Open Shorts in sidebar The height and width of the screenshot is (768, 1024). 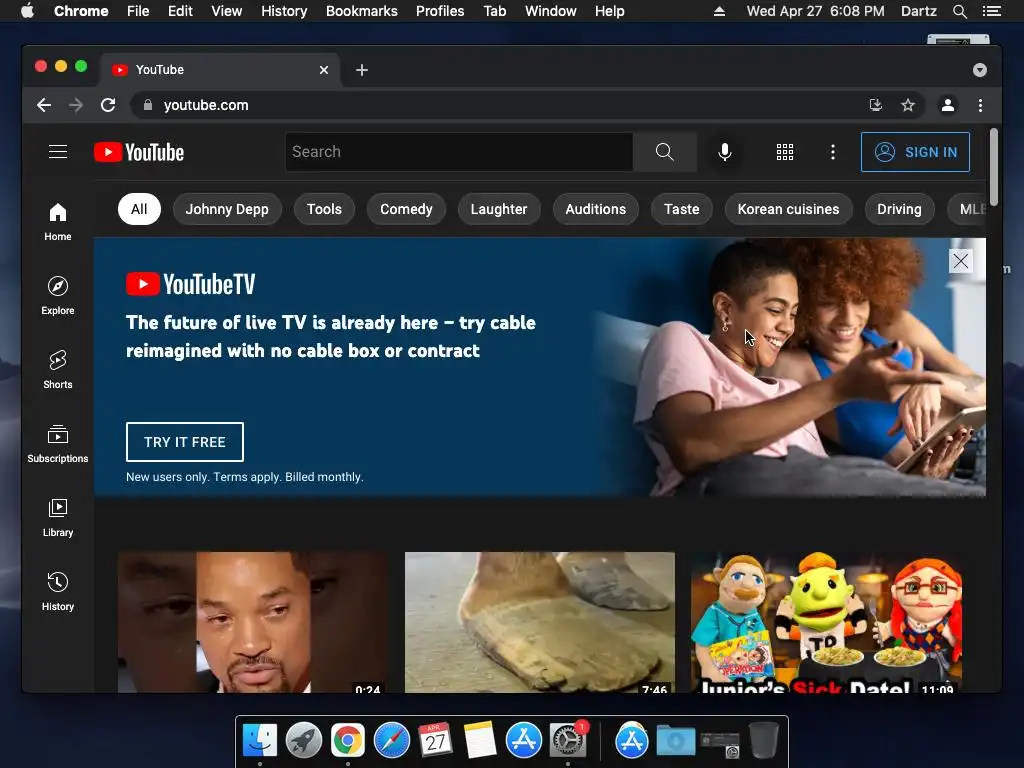(x=58, y=370)
